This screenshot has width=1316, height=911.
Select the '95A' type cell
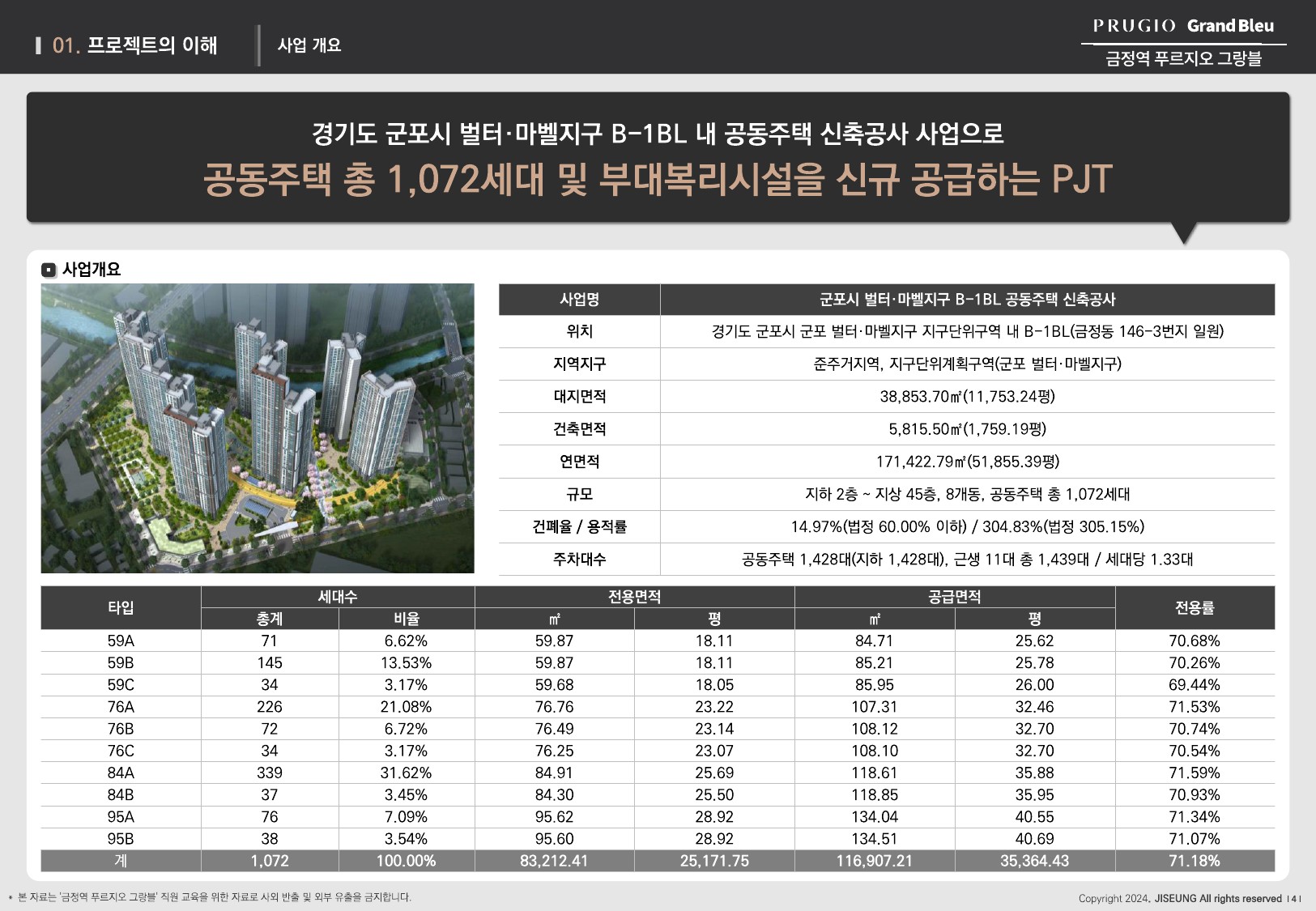[x=121, y=816]
